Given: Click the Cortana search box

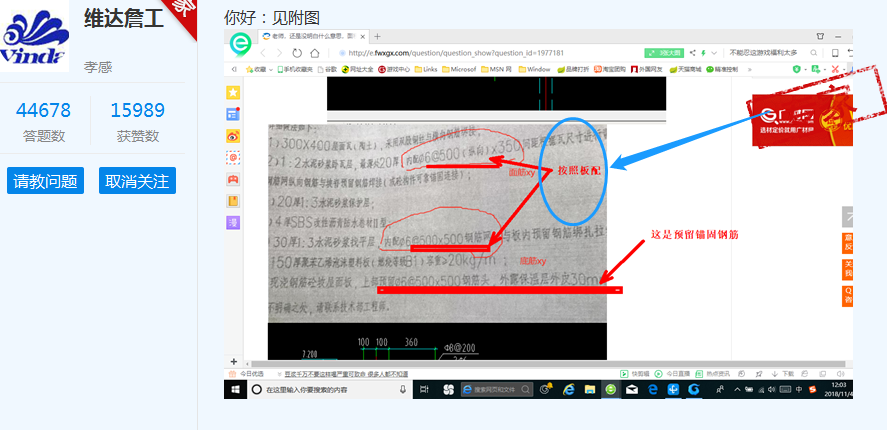Looking at the screenshot, I should tap(329, 389).
